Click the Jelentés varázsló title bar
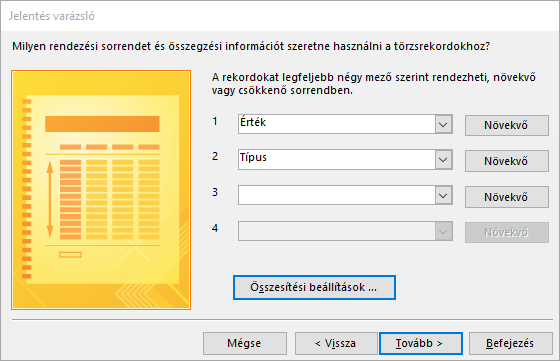Viewport: 560px width, 361px height. pyautogui.click(x=280, y=16)
